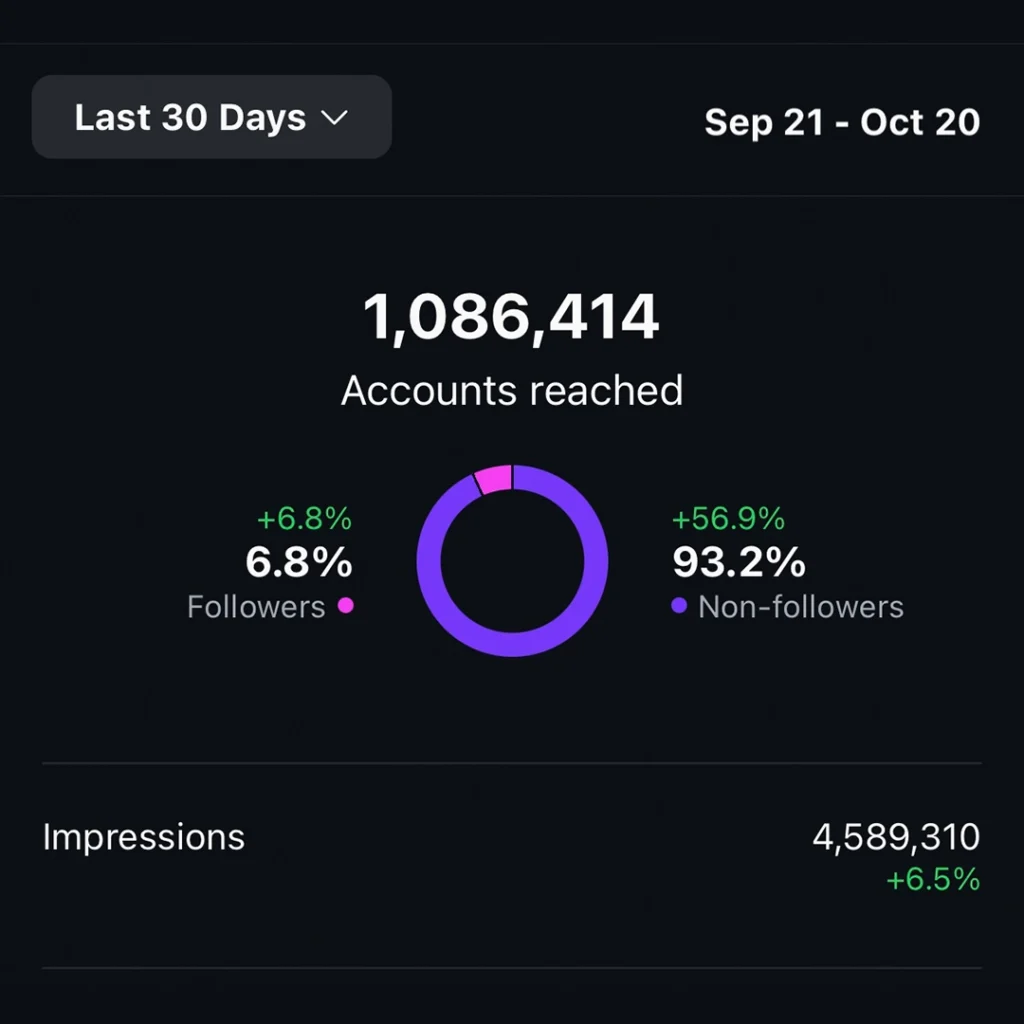
Task: Click the +6.5% impressions change
Action: click(x=933, y=879)
